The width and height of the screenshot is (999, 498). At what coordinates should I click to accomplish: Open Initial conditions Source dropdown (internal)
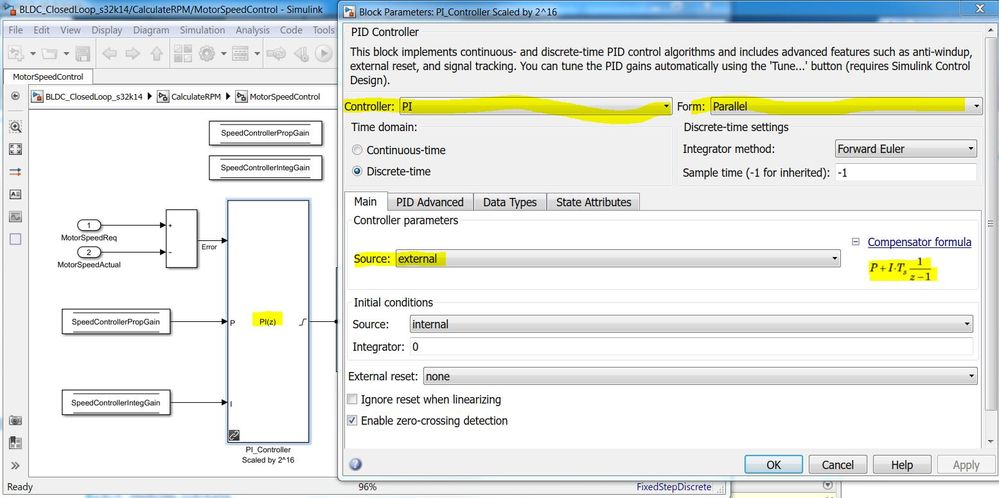point(692,324)
